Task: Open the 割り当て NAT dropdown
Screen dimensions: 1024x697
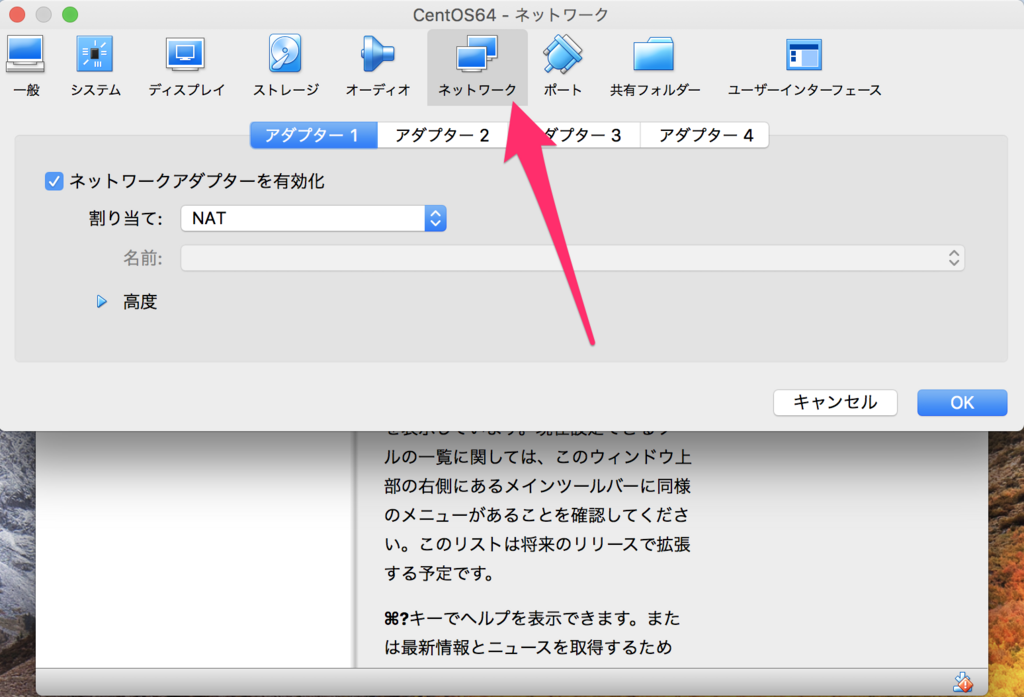Action: 313,218
